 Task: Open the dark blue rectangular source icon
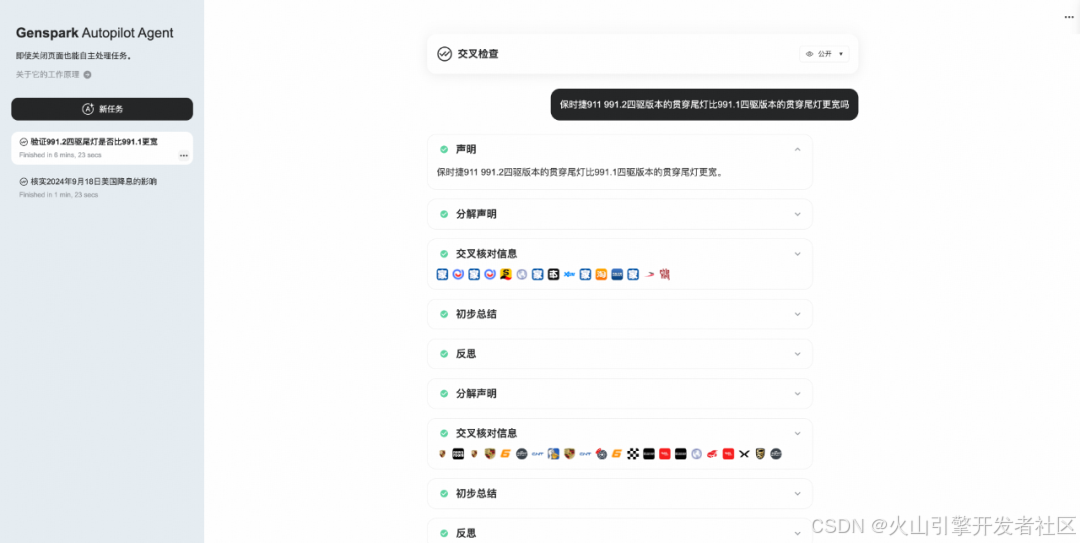point(617,274)
